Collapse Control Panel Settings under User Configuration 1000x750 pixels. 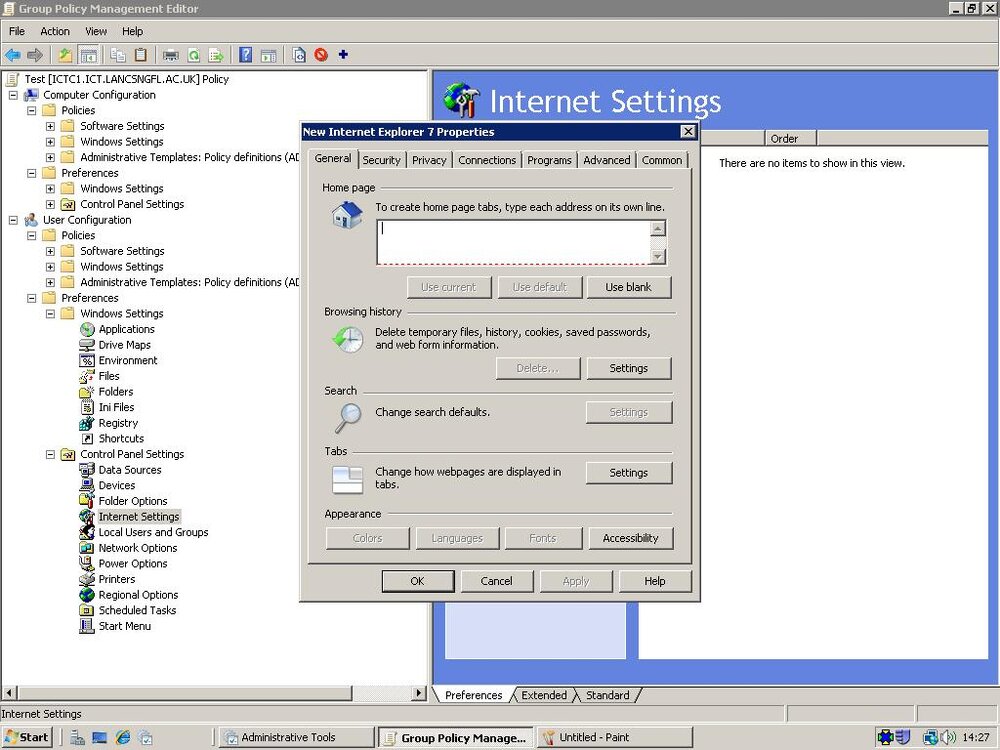[x=50, y=455]
